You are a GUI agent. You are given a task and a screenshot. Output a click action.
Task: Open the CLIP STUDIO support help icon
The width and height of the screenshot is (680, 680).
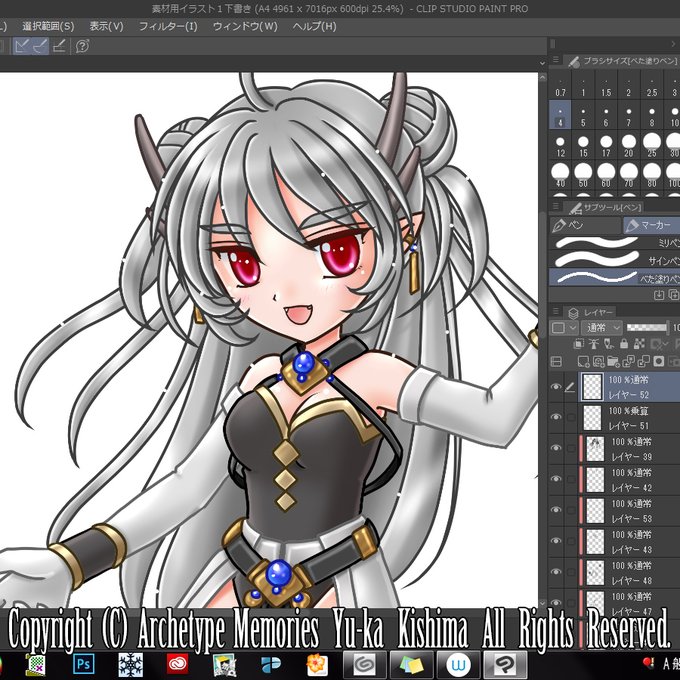[x=82, y=46]
